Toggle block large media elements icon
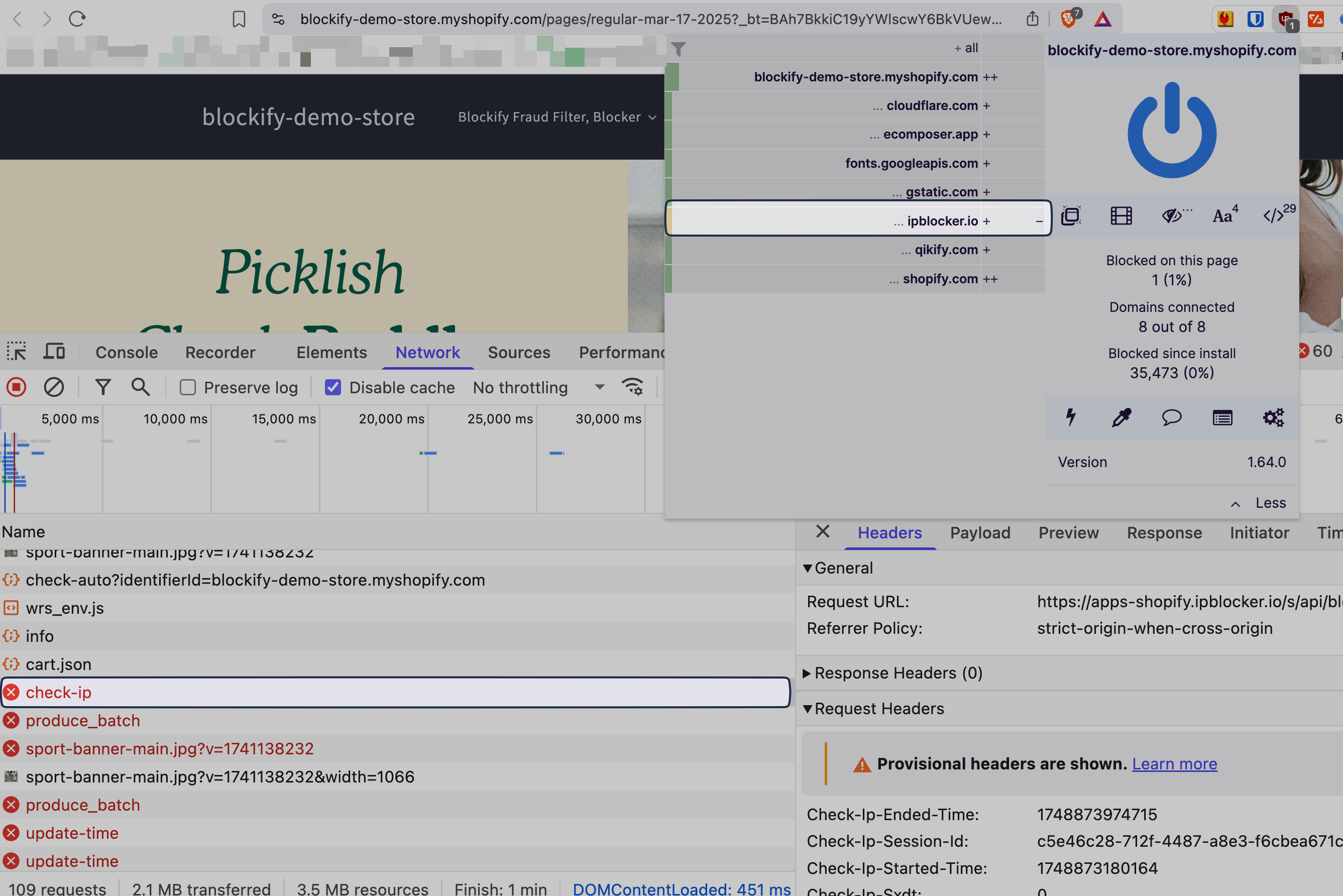1343x896 pixels. pos(1122,216)
